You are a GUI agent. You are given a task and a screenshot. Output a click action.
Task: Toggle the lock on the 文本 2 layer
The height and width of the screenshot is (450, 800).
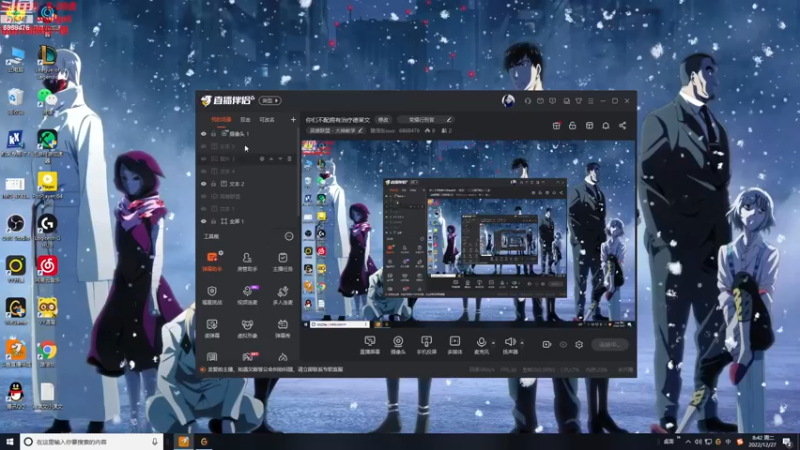coord(213,184)
